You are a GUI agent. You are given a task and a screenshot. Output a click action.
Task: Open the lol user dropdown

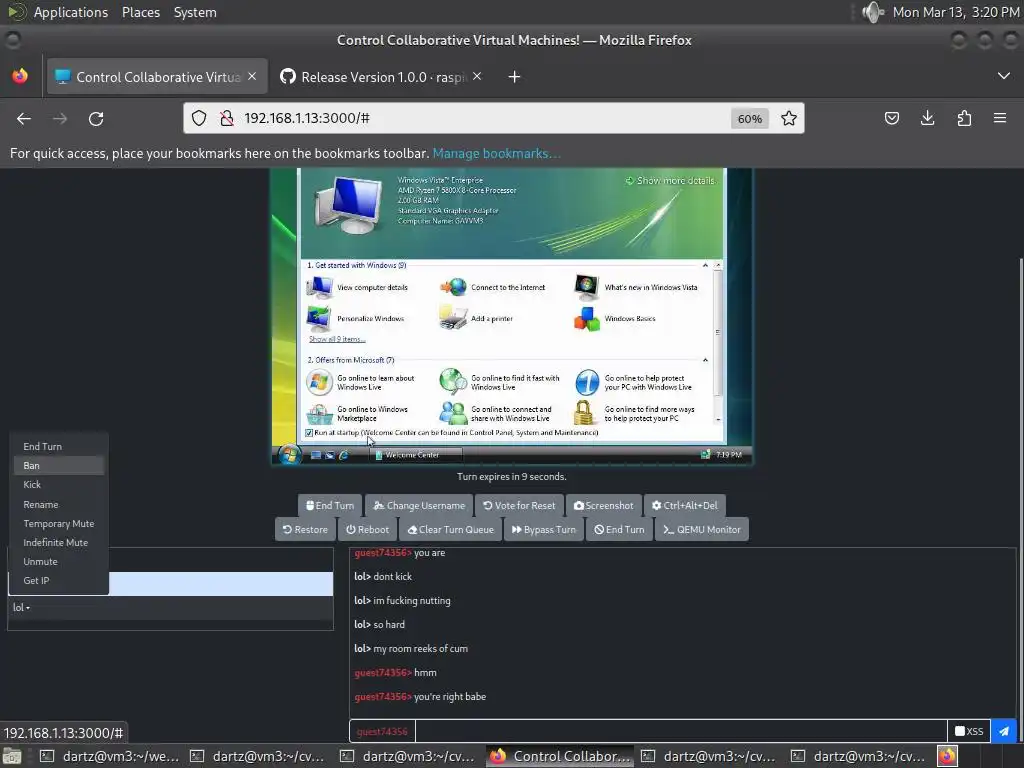click(x=22, y=607)
